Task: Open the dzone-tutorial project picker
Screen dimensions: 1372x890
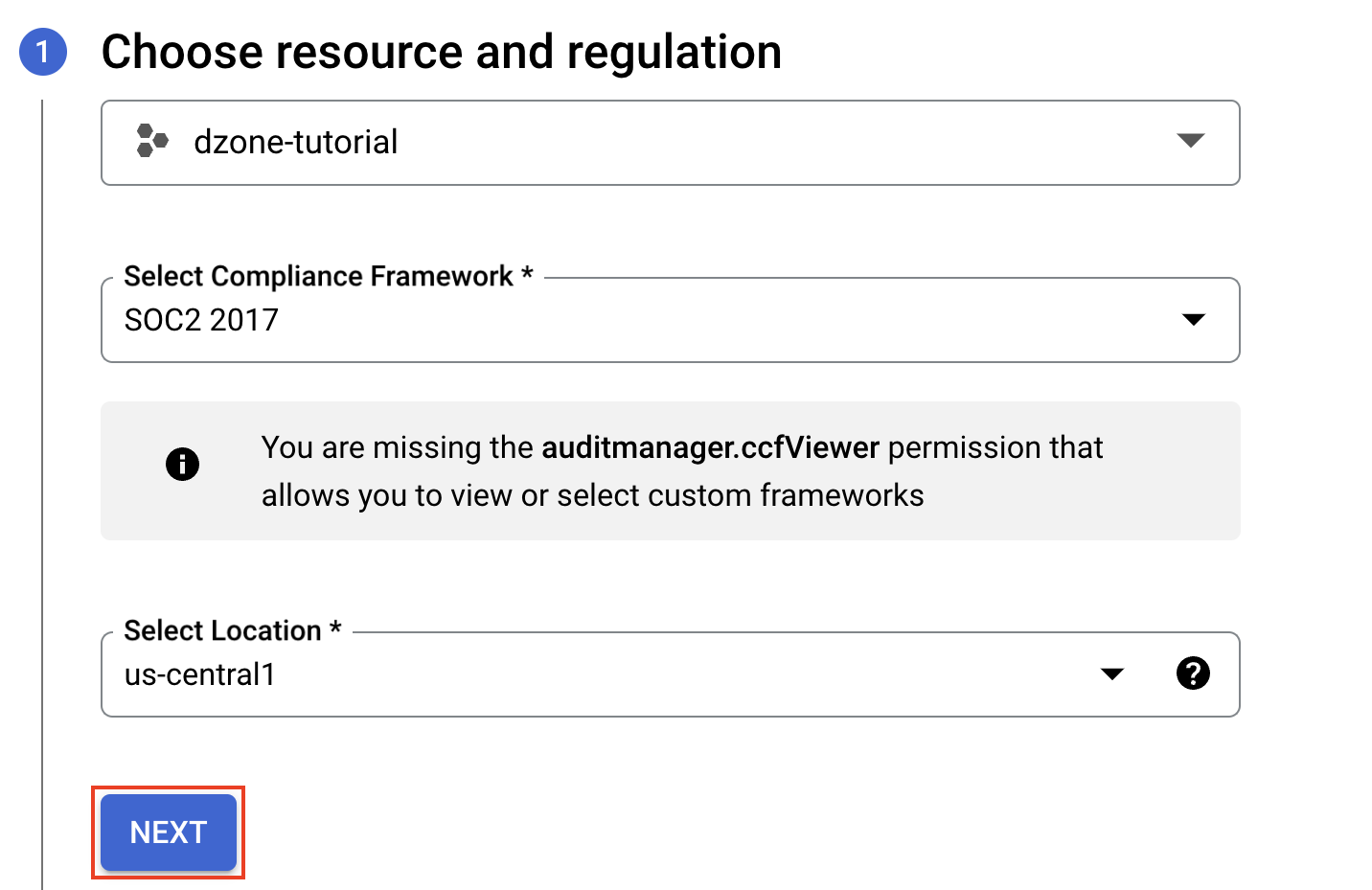Action: [x=671, y=142]
